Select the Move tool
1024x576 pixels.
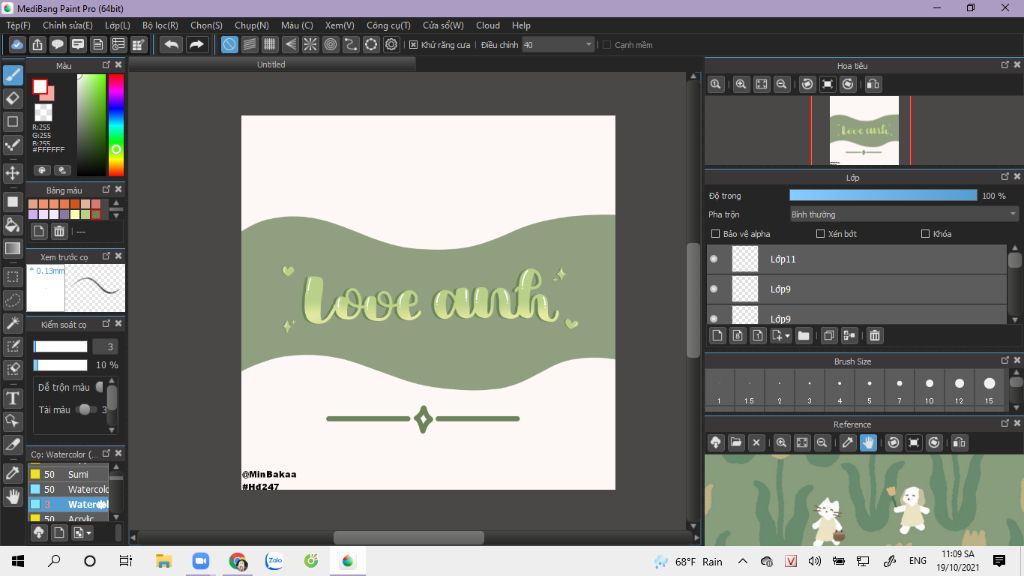(x=12, y=173)
